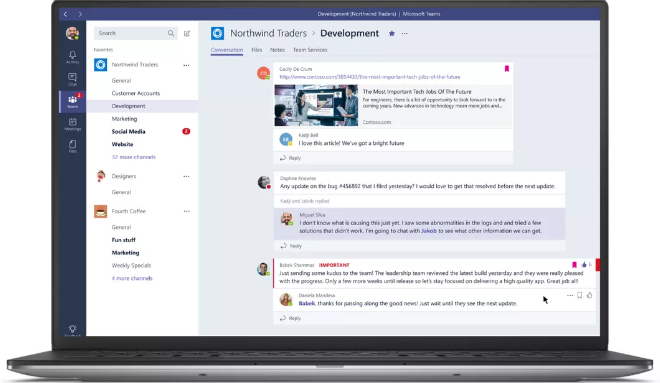
Task: Toggle the bookmark on Daniela Mendez's reply
Action: pyautogui.click(x=580, y=295)
